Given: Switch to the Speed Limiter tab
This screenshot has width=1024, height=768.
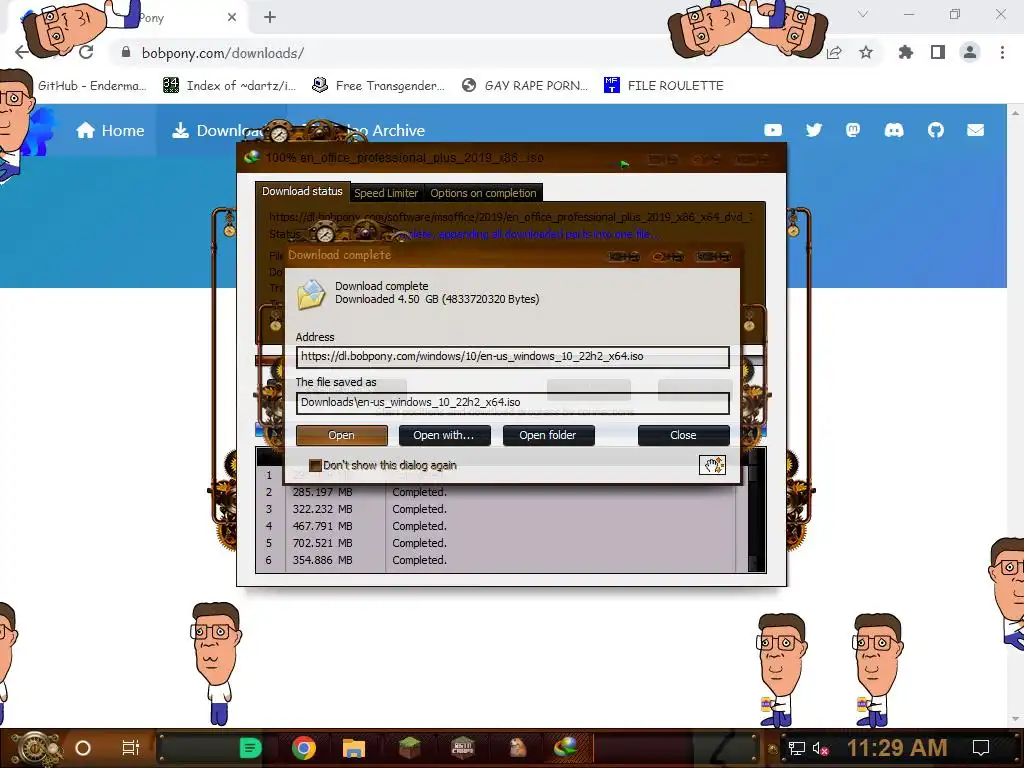Looking at the screenshot, I should pyautogui.click(x=386, y=193).
